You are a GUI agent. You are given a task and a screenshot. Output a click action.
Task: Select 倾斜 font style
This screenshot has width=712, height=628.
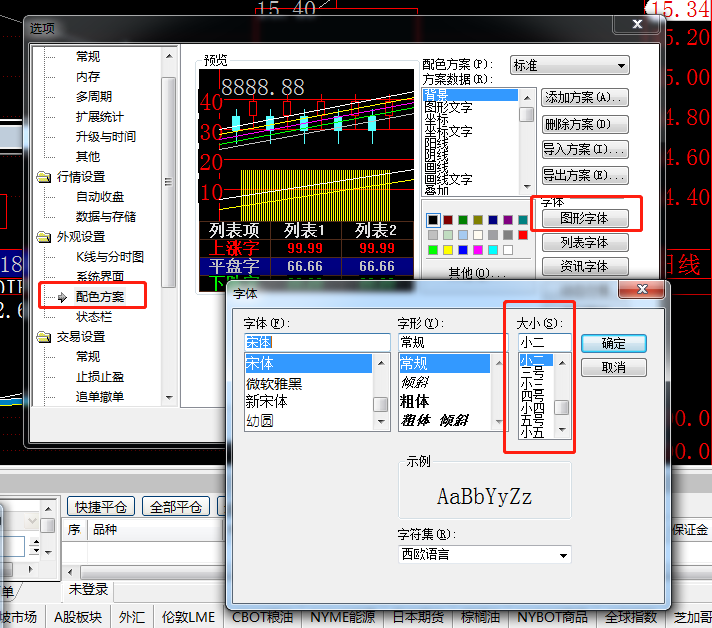pos(415,382)
